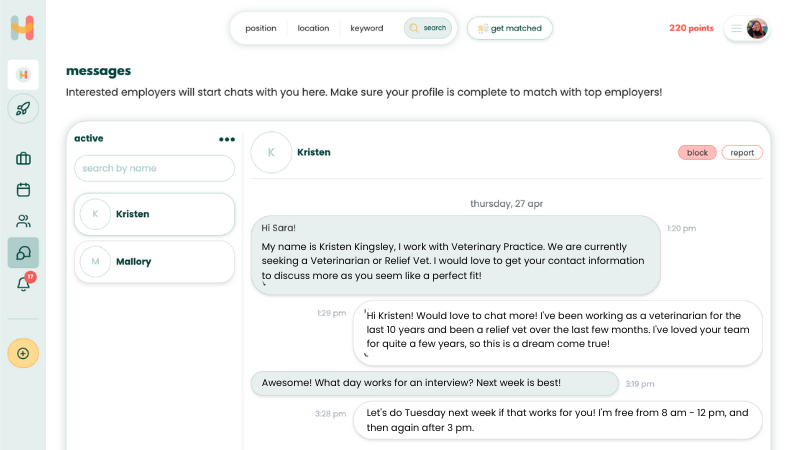800x450 pixels.
Task: Open the people icon in sidebar
Action: pyautogui.click(x=23, y=221)
